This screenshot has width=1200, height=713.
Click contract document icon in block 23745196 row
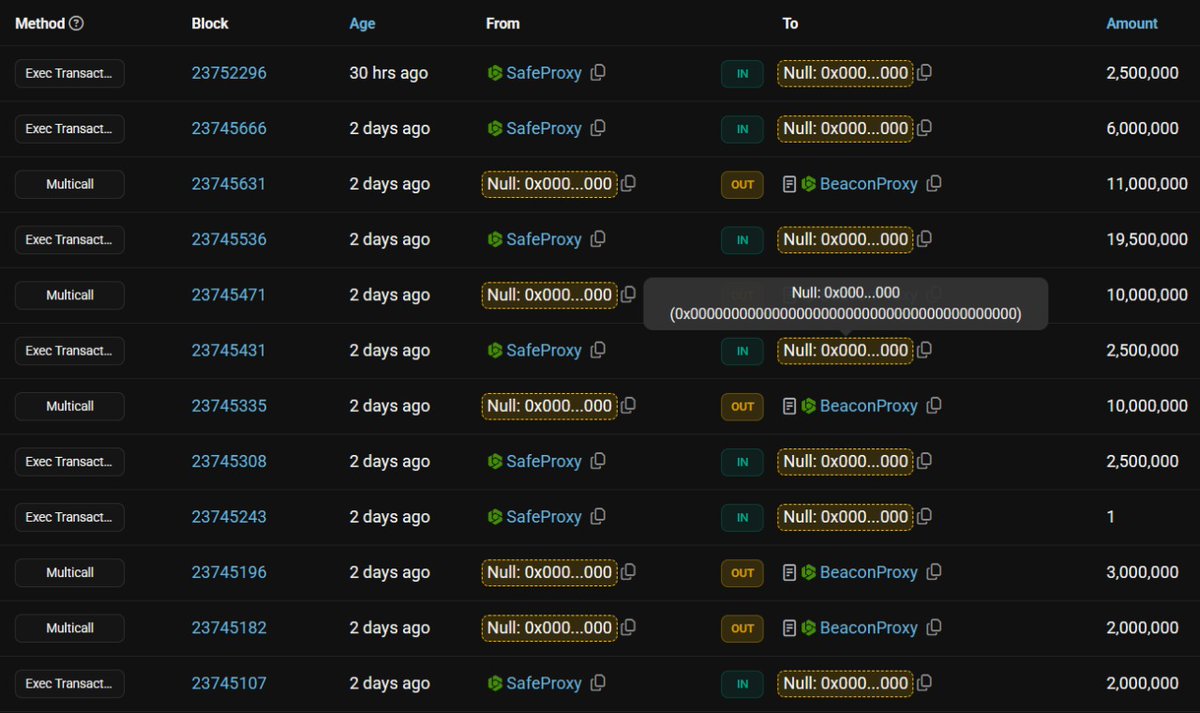click(789, 573)
